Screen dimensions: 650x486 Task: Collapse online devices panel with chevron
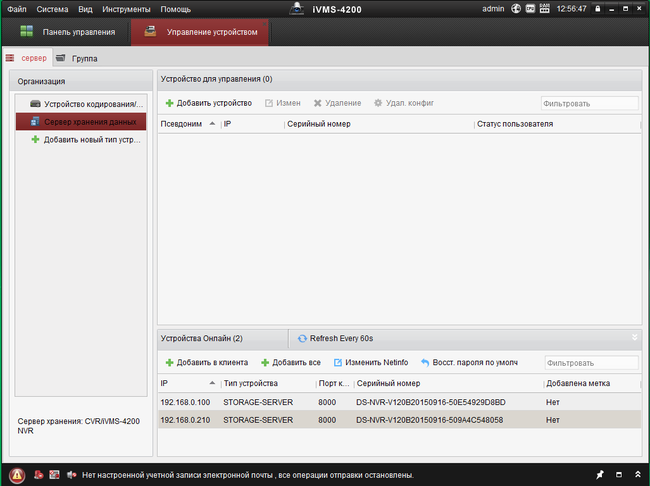(x=634, y=337)
